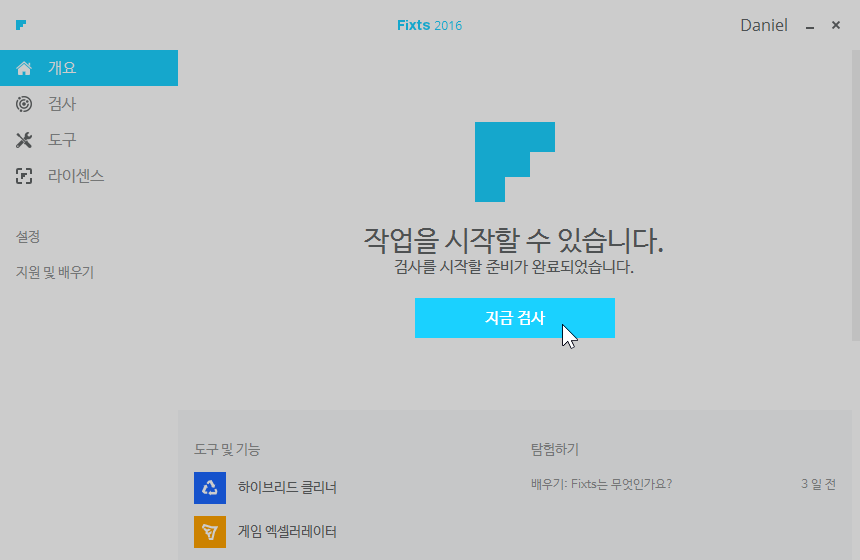Click the orange 게임 엑셀러레이터 icon
Viewport: 860px width, 560px height.
[210, 531]
